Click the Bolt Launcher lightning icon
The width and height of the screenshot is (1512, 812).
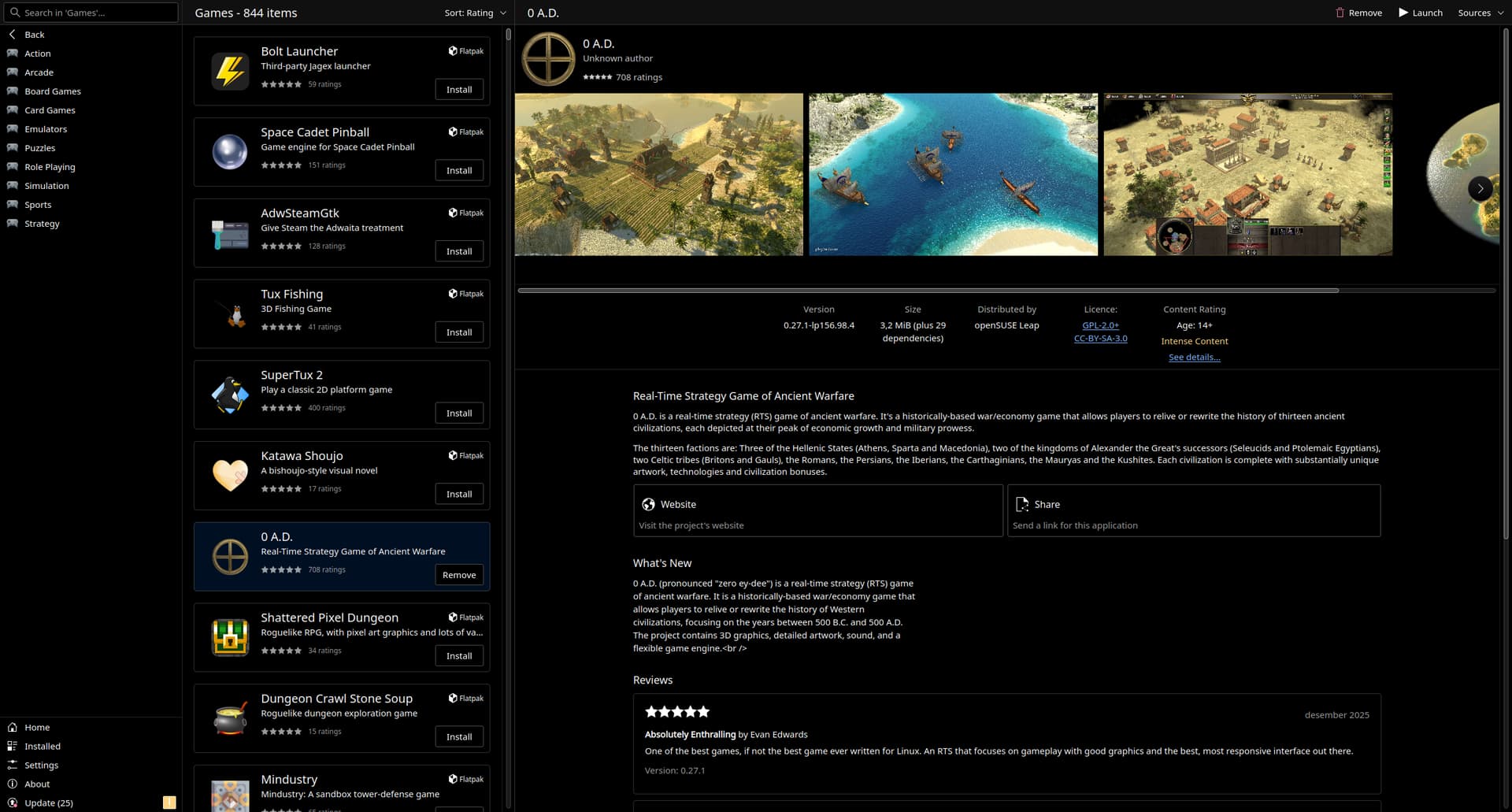(230, 71)
